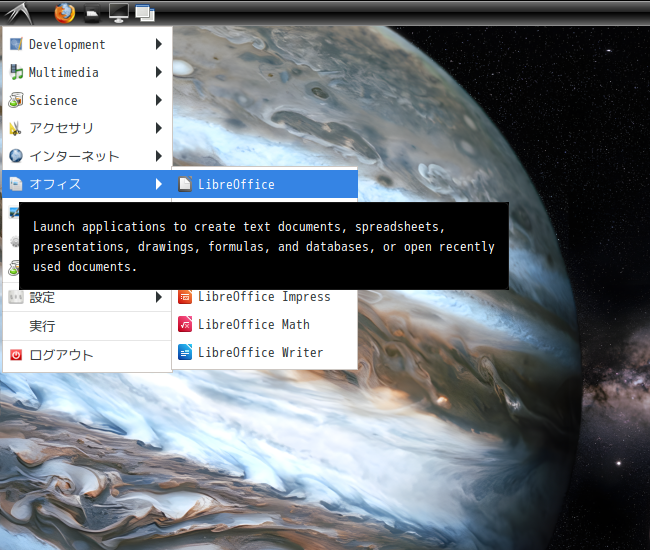Click the Science flask icon
Screen dimensions: 650x550
[x=16, y=100]
